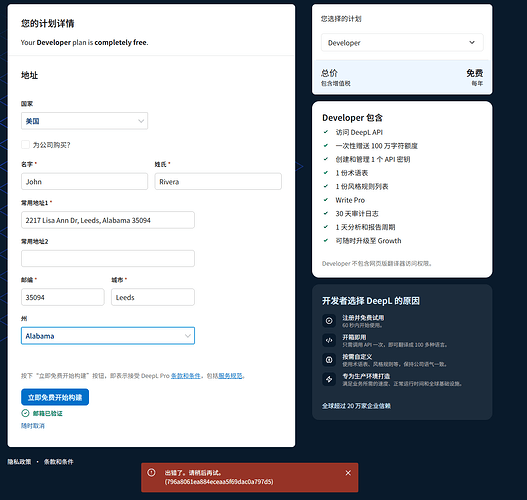The image size is (527, 500).
Task: Tick the 为公司购买? checkbox
Action: pos(26,145)
